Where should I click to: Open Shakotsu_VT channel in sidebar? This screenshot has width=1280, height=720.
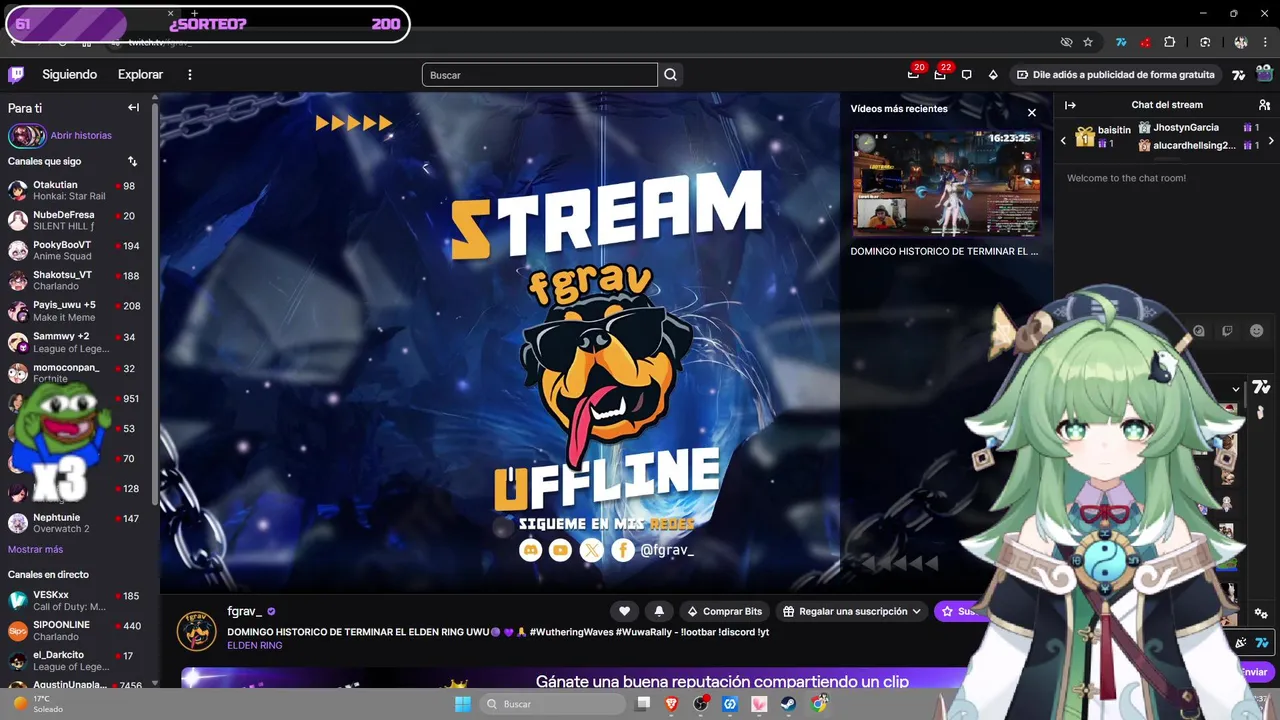pos(78,280)
